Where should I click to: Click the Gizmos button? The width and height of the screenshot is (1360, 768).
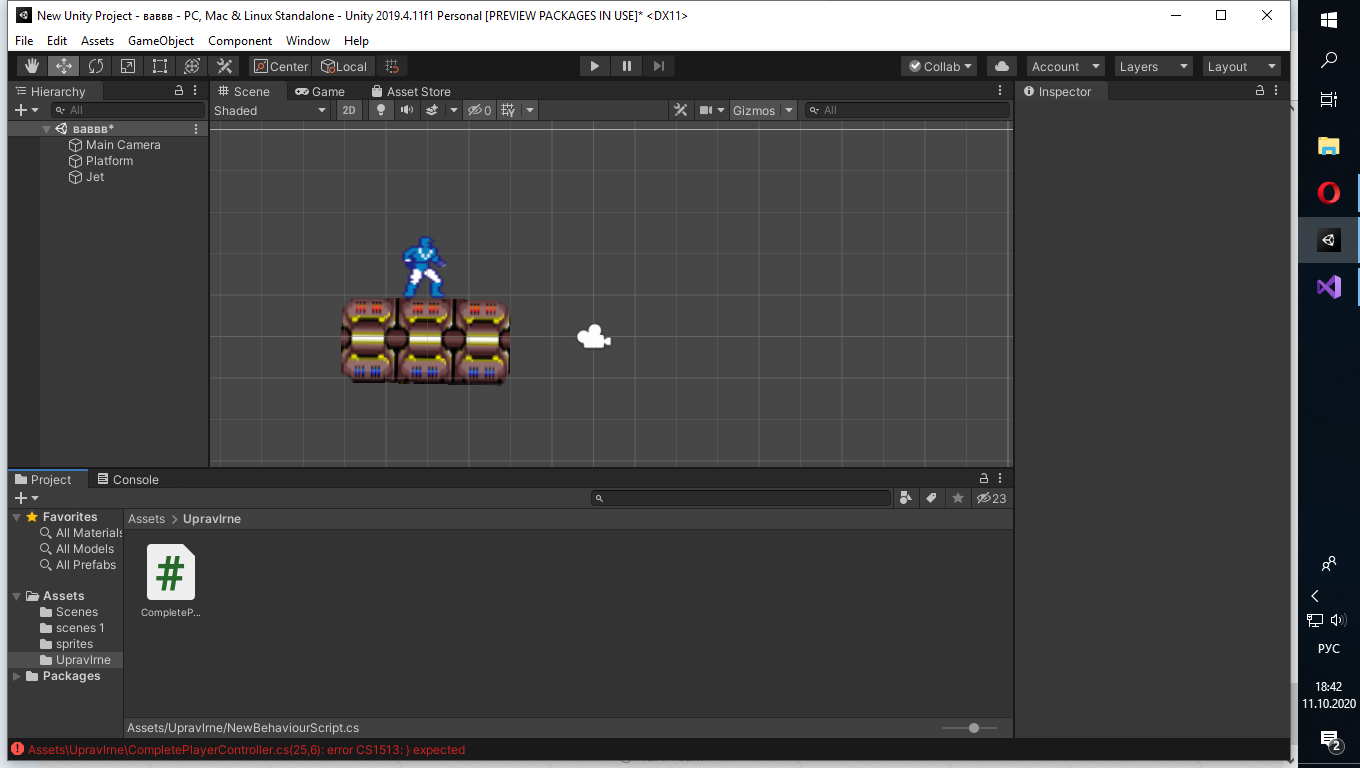tap(754, 110)
